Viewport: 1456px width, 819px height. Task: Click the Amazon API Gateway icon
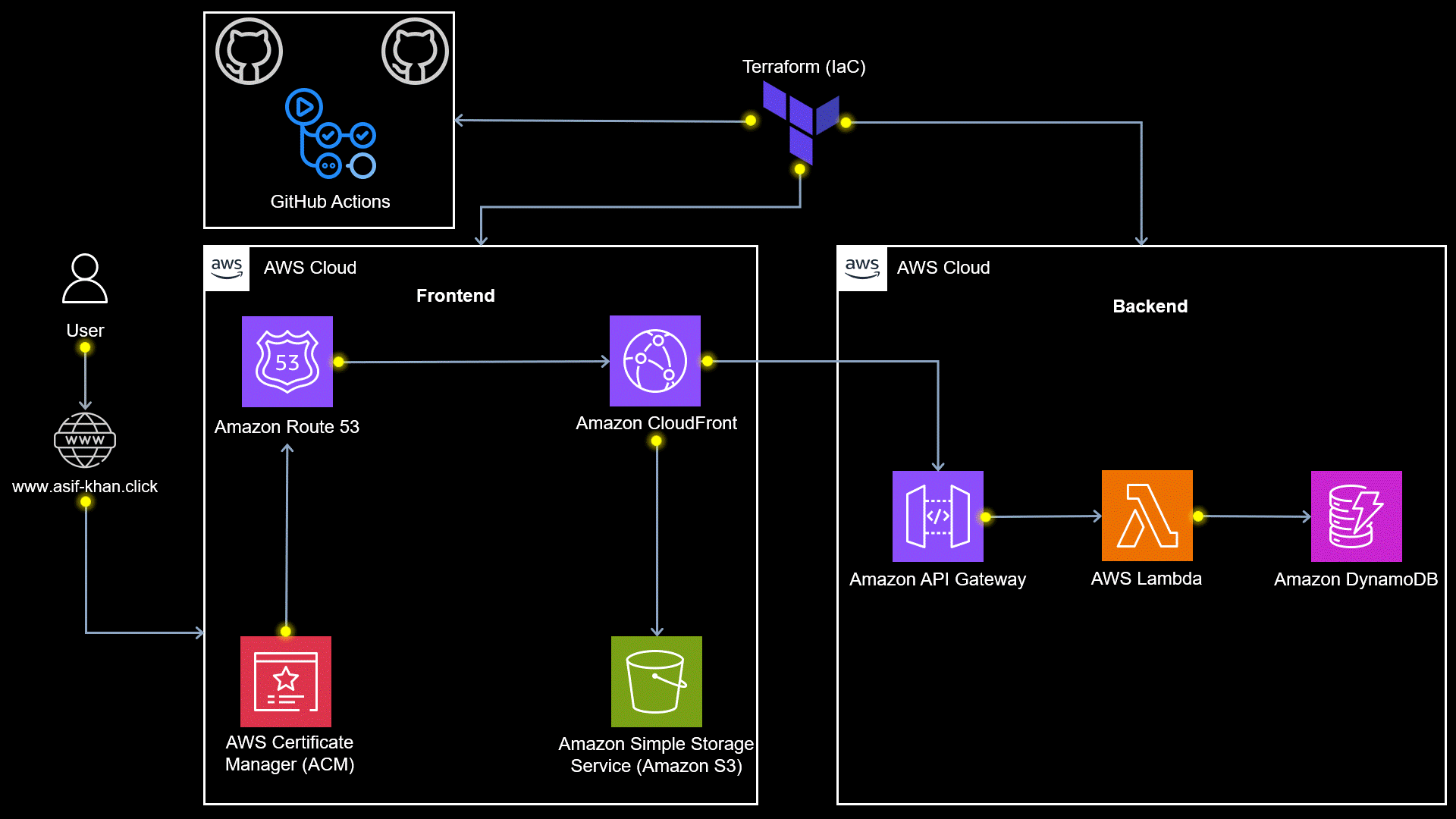(937, 516)
